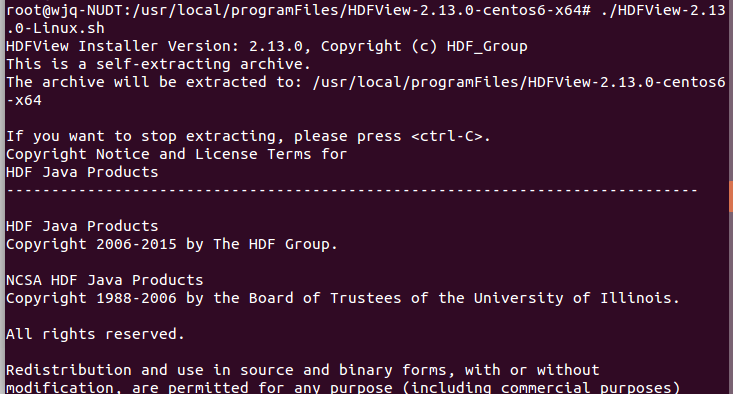Click the ./HDFView-2.13 command text on first line
This screenshot has height=394, width=733.
click(x=663, y=10)
